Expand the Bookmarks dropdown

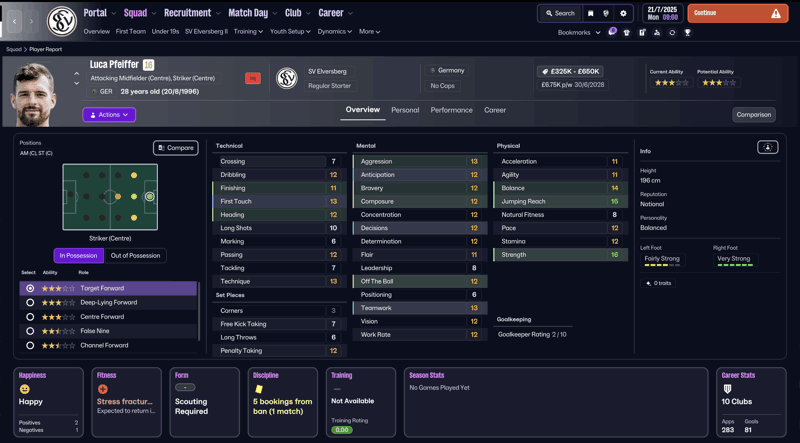click(579, 33)
